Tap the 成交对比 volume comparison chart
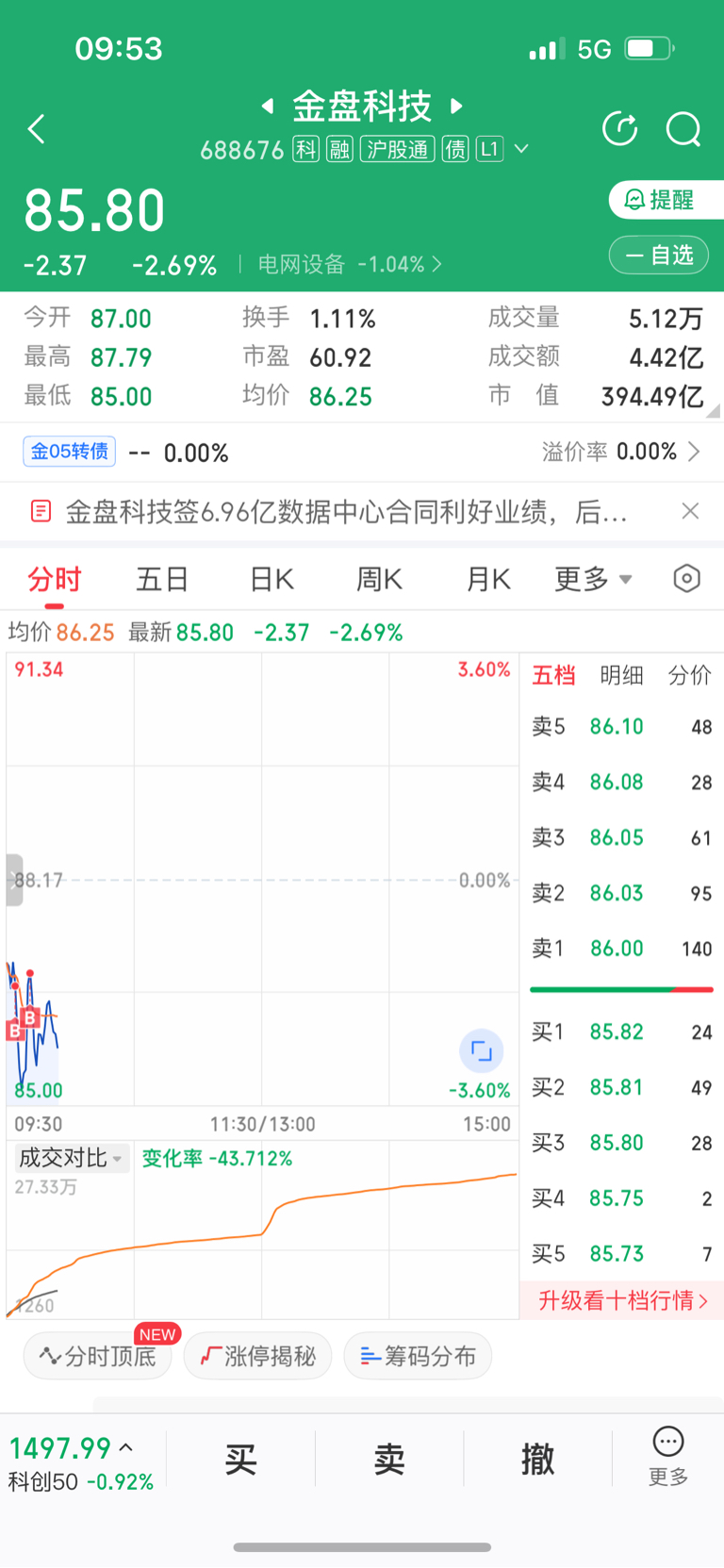Viewport: 724px width, 1568px height. point(262,1230)
